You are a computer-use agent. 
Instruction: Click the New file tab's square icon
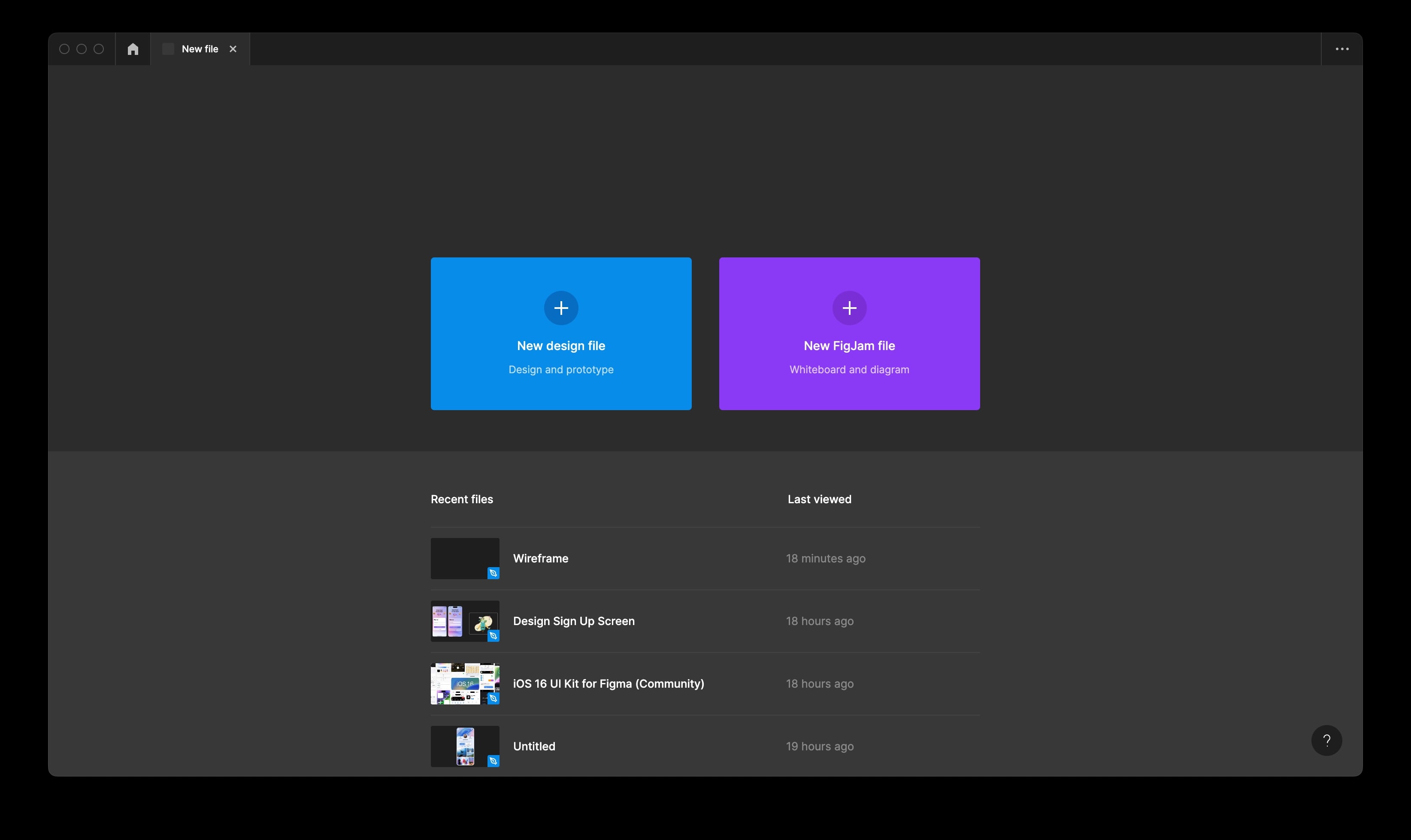168,49
